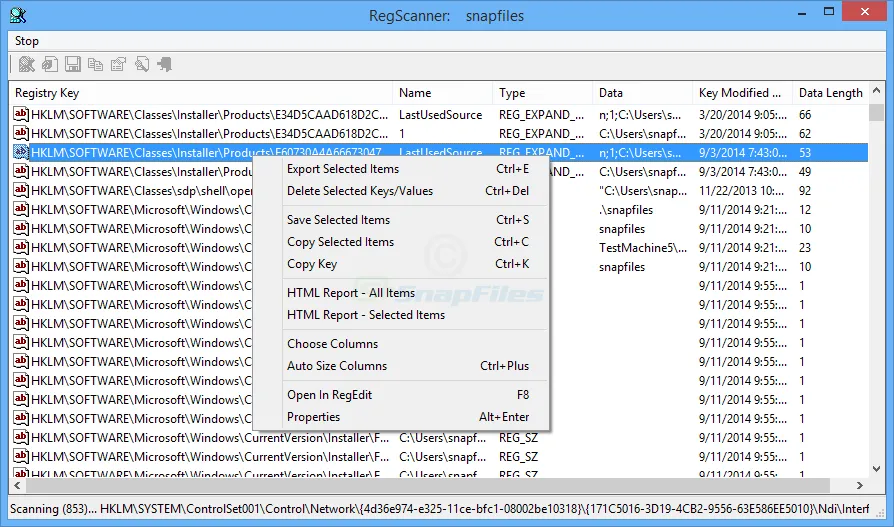This screenshot has width=894, height=527.
Task: Open Choose Columns dialog
Action: pyautogui.click(x=401, y=344)
